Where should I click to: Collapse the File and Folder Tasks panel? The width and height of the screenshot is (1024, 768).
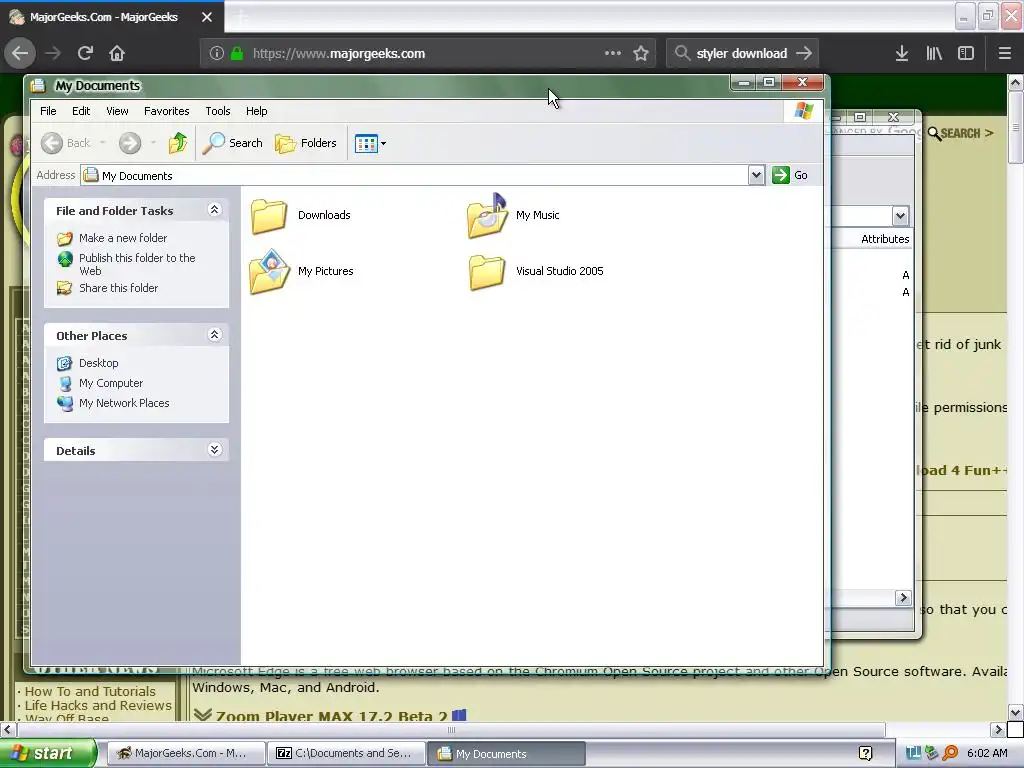(x=214, y=210)
